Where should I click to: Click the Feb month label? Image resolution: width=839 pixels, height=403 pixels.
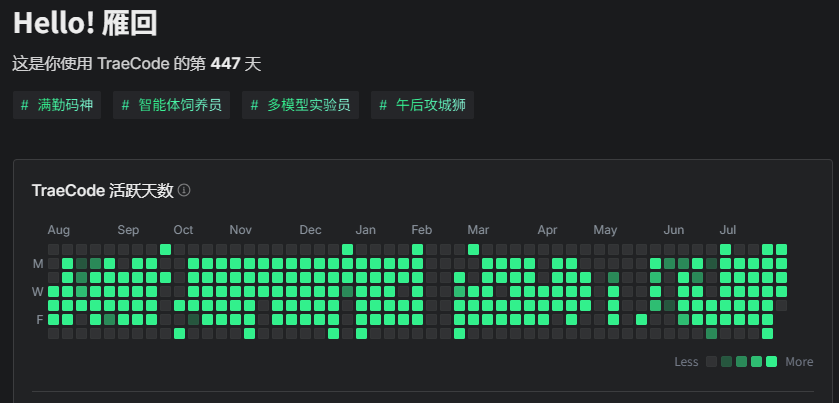pos(421,230)
